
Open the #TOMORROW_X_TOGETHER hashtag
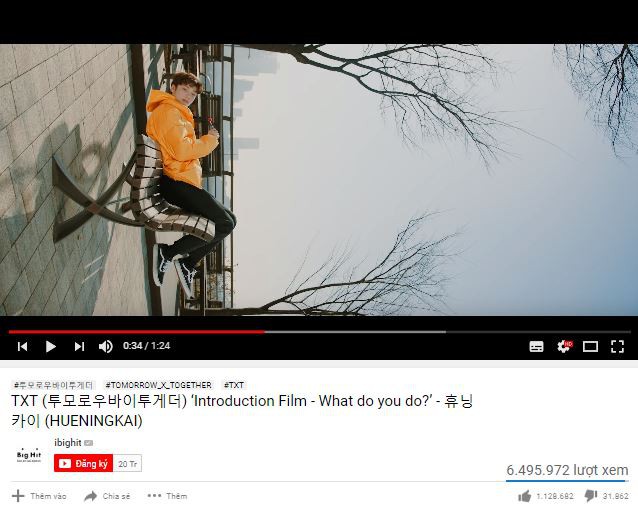pos(158,385)
